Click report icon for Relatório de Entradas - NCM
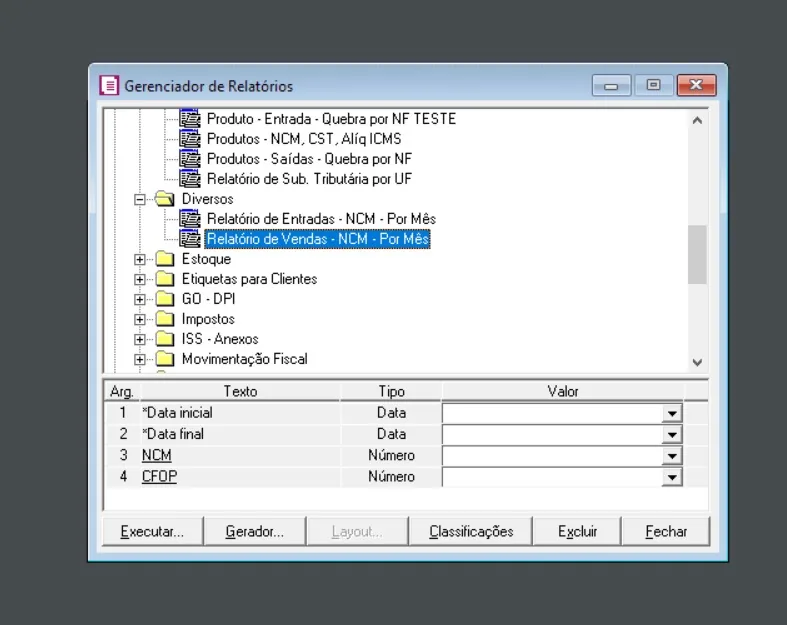Viewport: 787px width, 625px height. click(x=190, y=219)
